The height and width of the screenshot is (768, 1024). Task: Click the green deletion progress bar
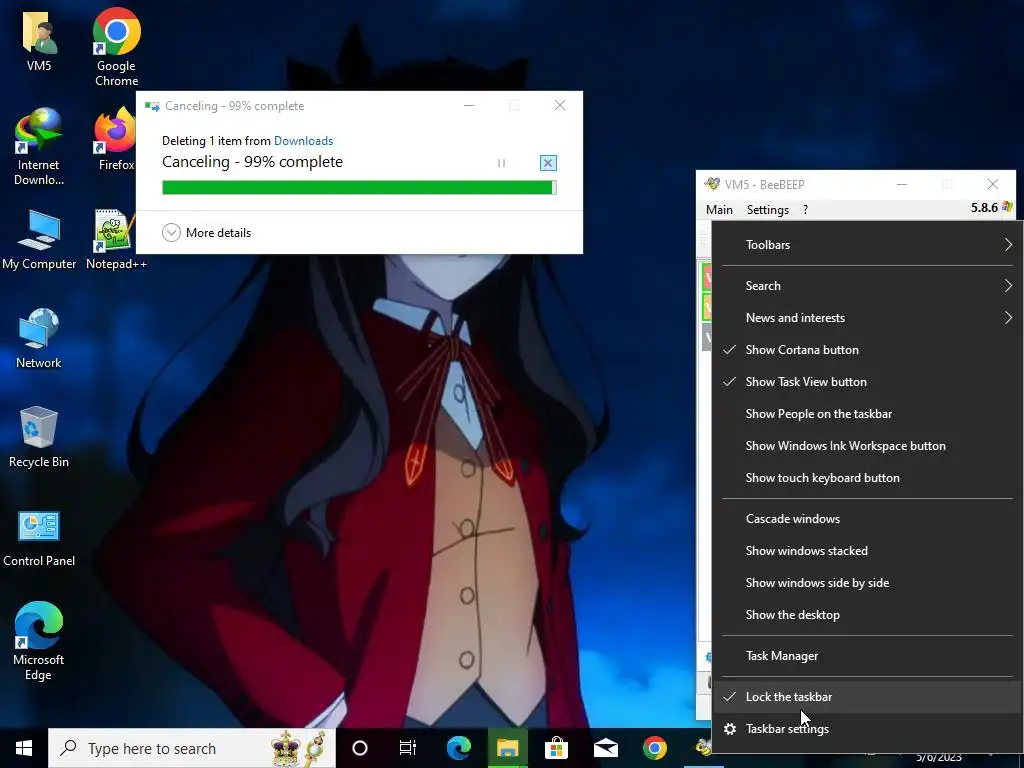coord(359,187)
